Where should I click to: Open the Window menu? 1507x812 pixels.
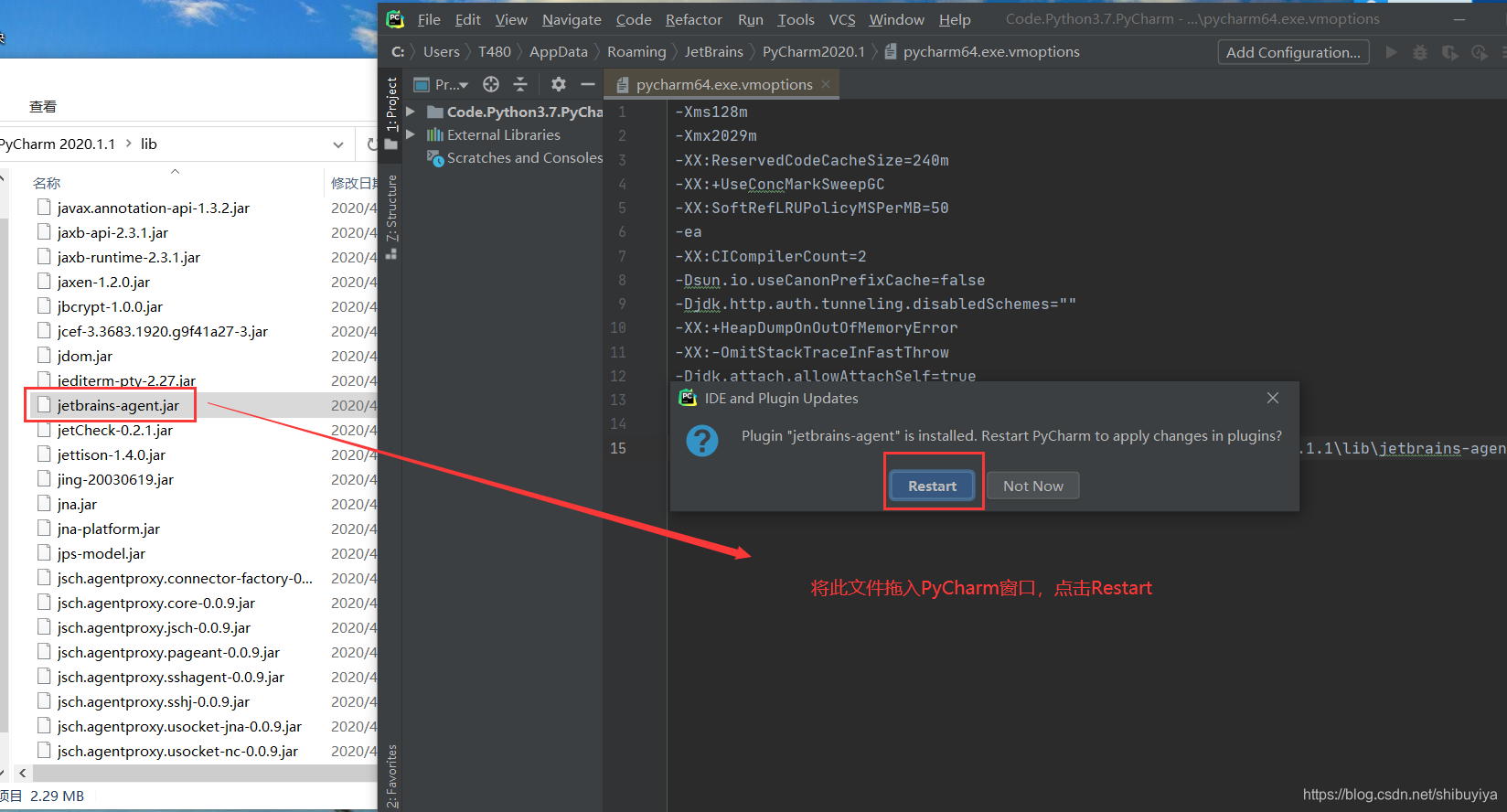(x=896, y=19)
